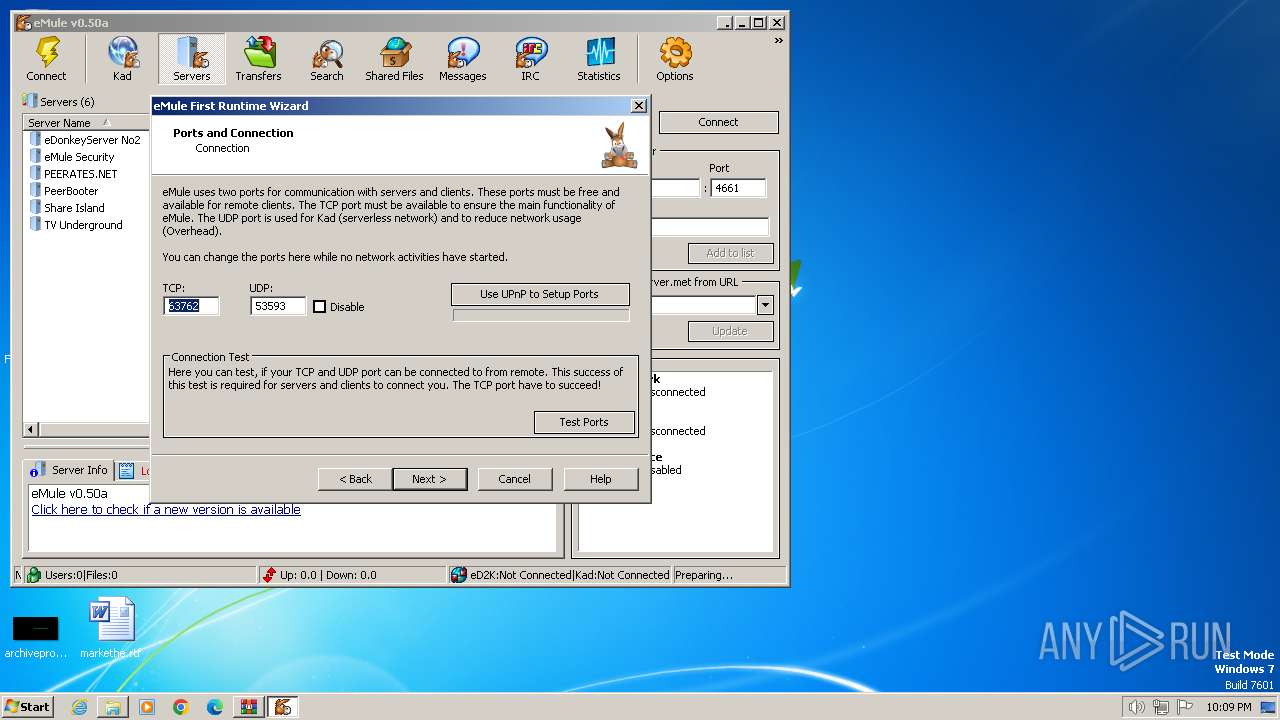
Task: Click the Windows Start button
Action: click(x=28, y=707)
